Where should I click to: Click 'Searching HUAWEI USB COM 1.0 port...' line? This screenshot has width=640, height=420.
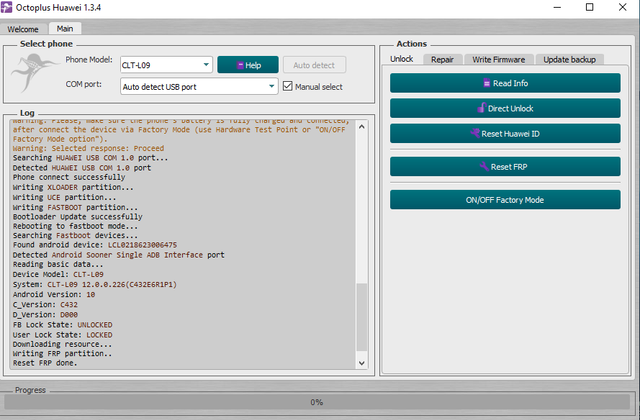pyautogui.click(x=90, y=158)
